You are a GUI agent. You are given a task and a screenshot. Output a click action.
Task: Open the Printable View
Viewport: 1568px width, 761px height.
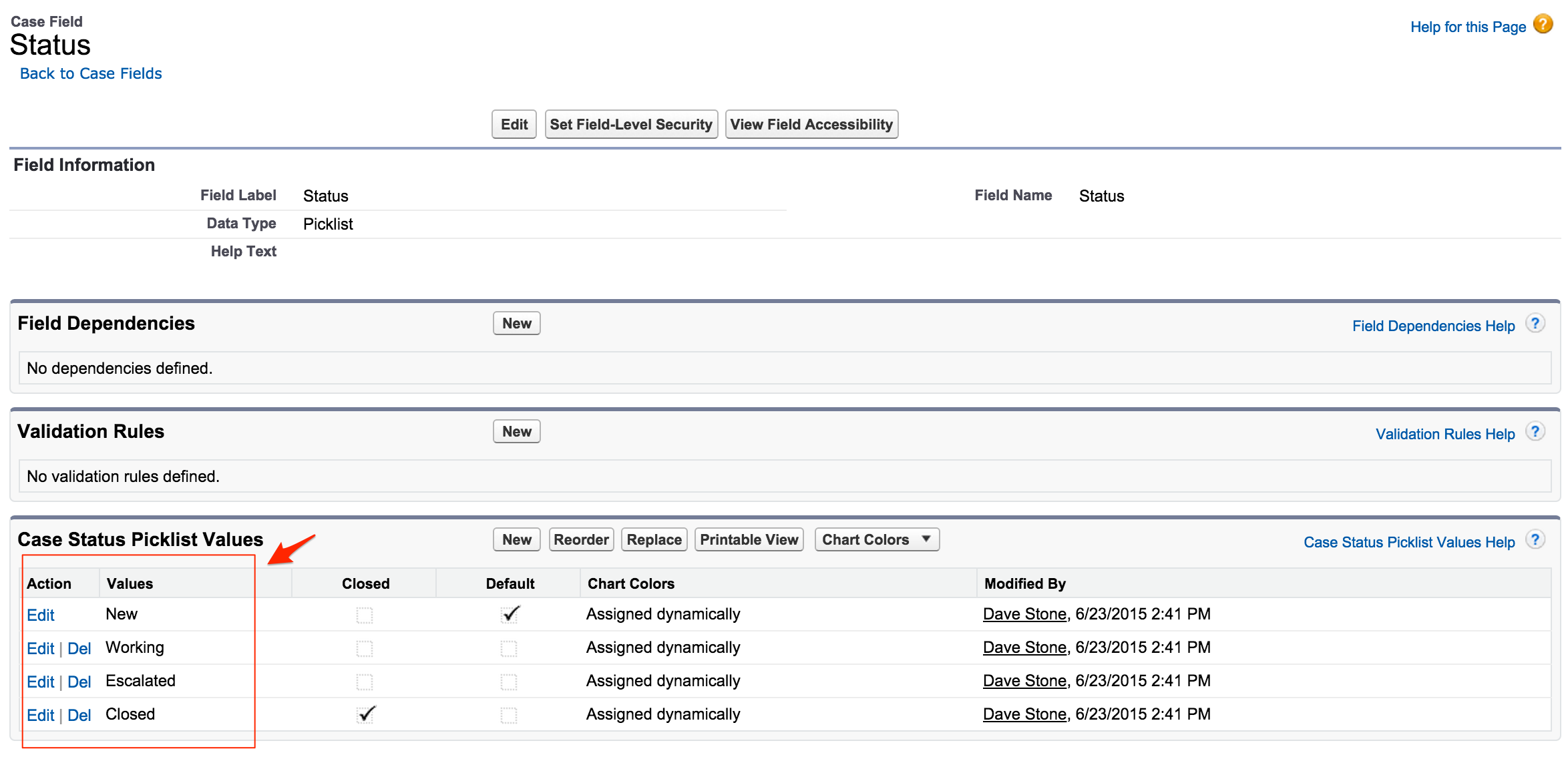point(749,539)
